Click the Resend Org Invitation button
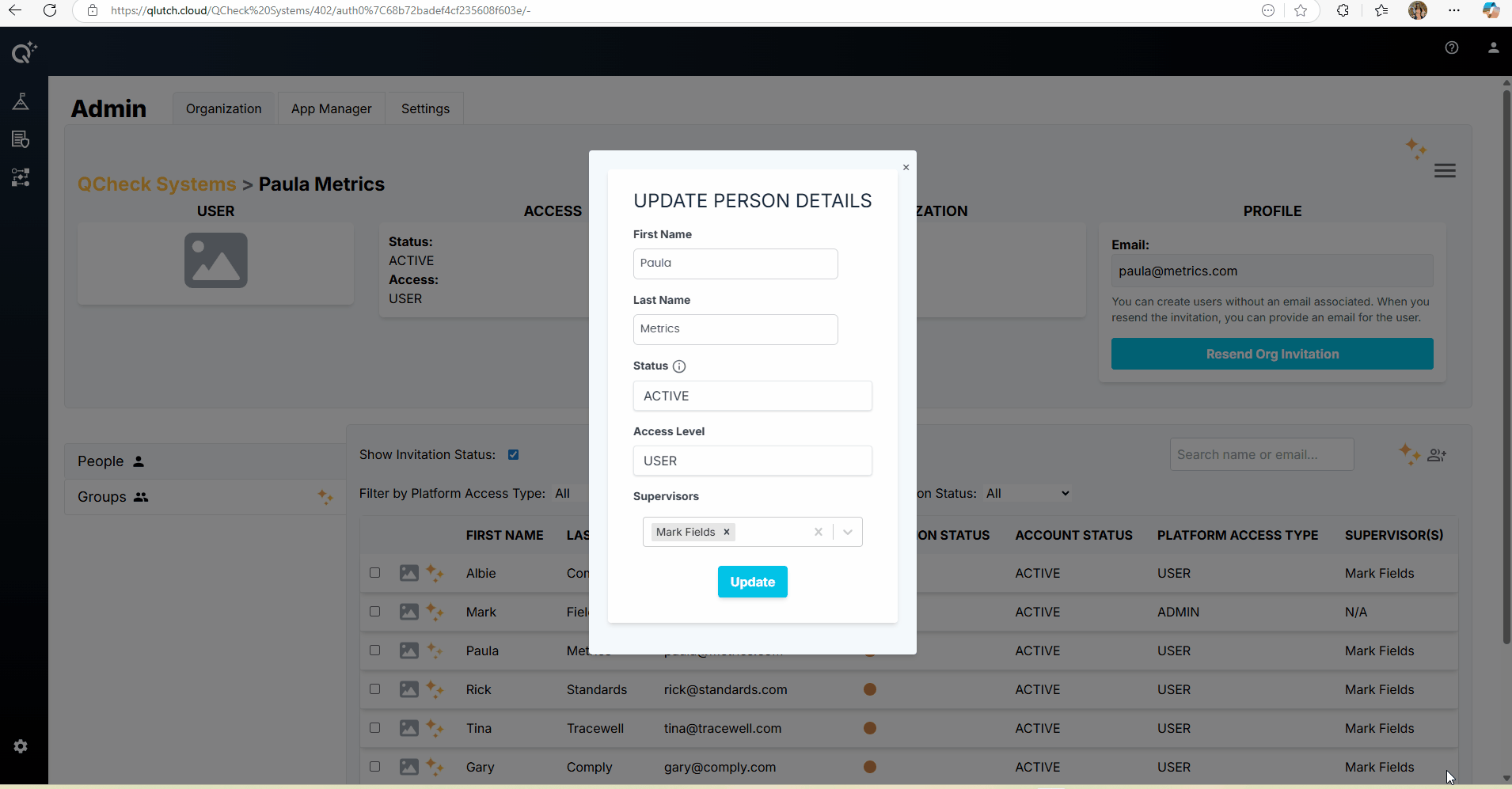This screenshot has height=789, width=1512. coord(1271,354)
